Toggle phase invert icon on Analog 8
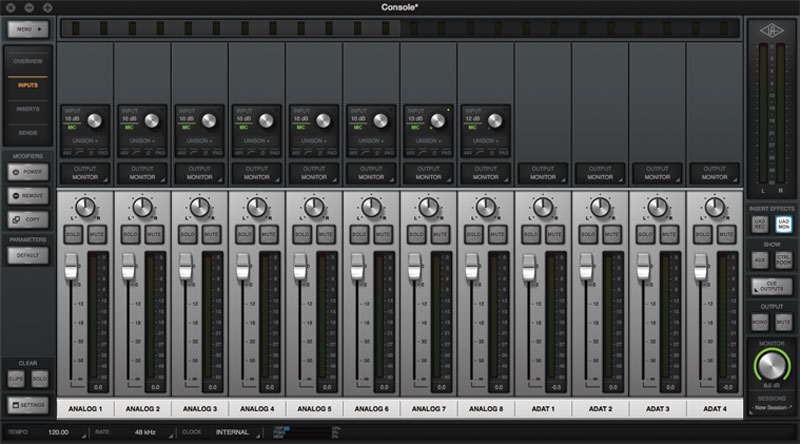 tap(491, 153)
